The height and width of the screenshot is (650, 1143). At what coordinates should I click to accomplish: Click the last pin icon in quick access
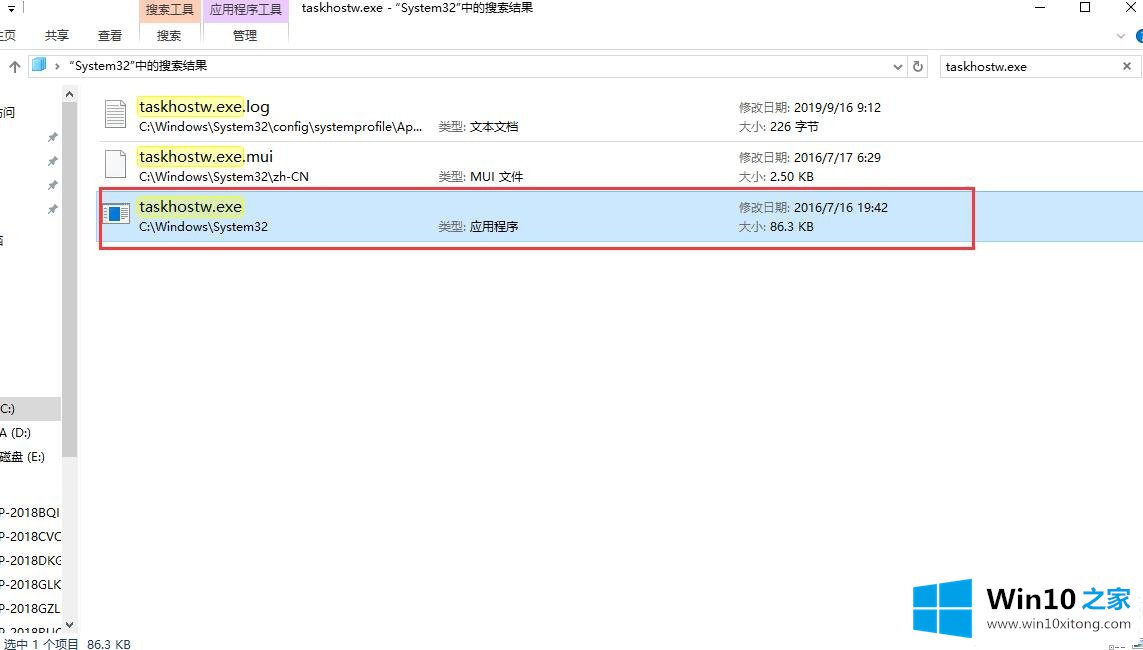[52, 209]
